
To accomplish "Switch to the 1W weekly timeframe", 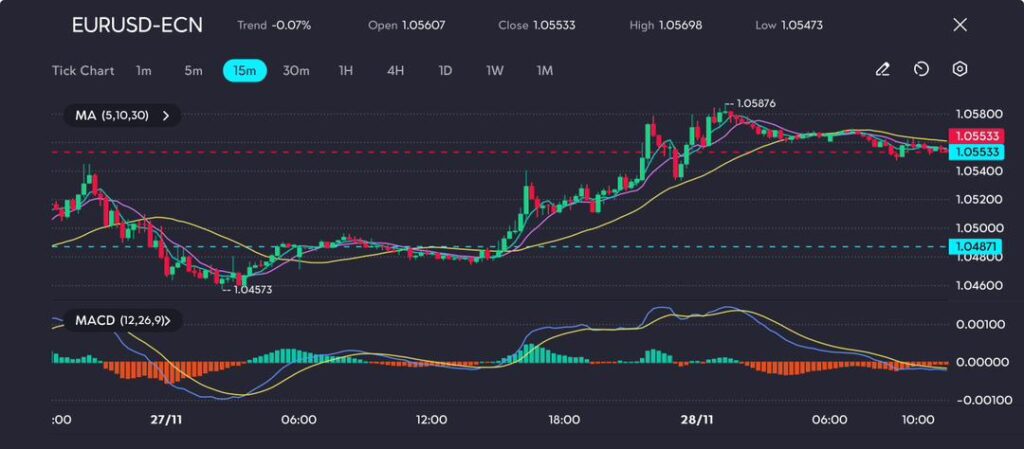I will 495,71.
